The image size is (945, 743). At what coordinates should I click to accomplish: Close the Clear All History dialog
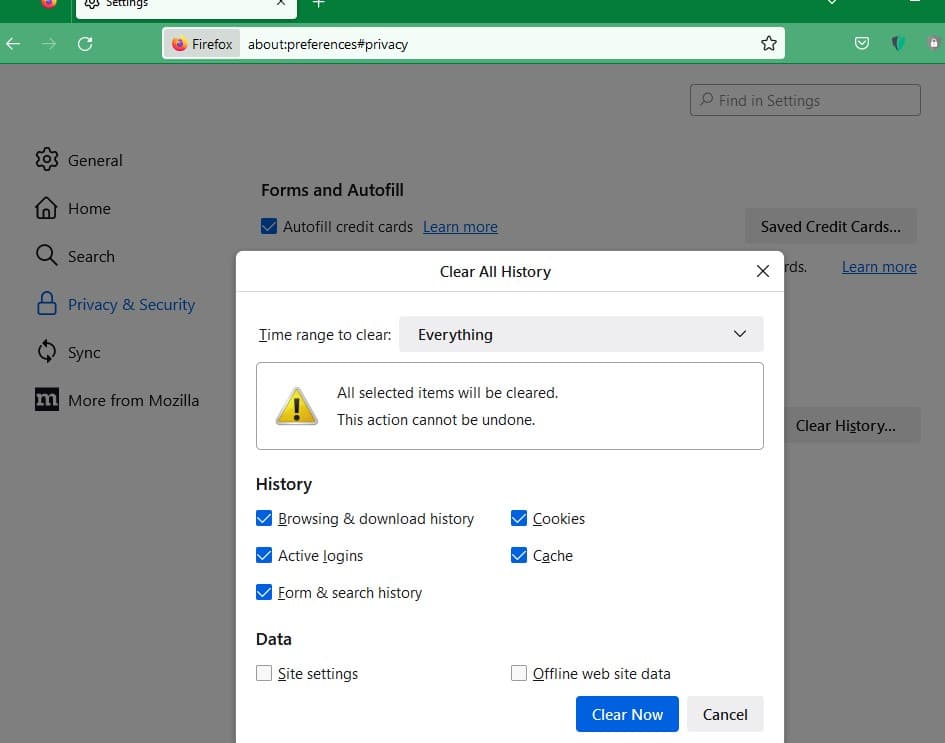coord(763,271)
